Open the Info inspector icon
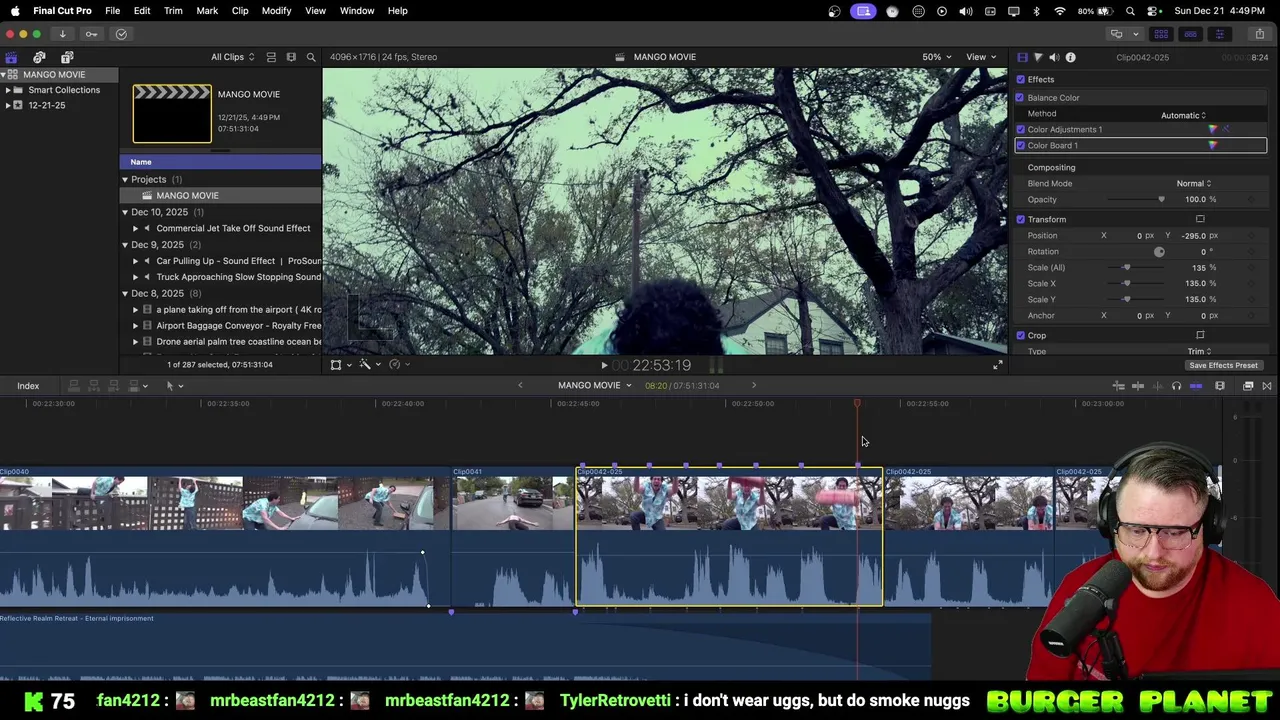The image size is (1280, 720). tap(1070, 57)
